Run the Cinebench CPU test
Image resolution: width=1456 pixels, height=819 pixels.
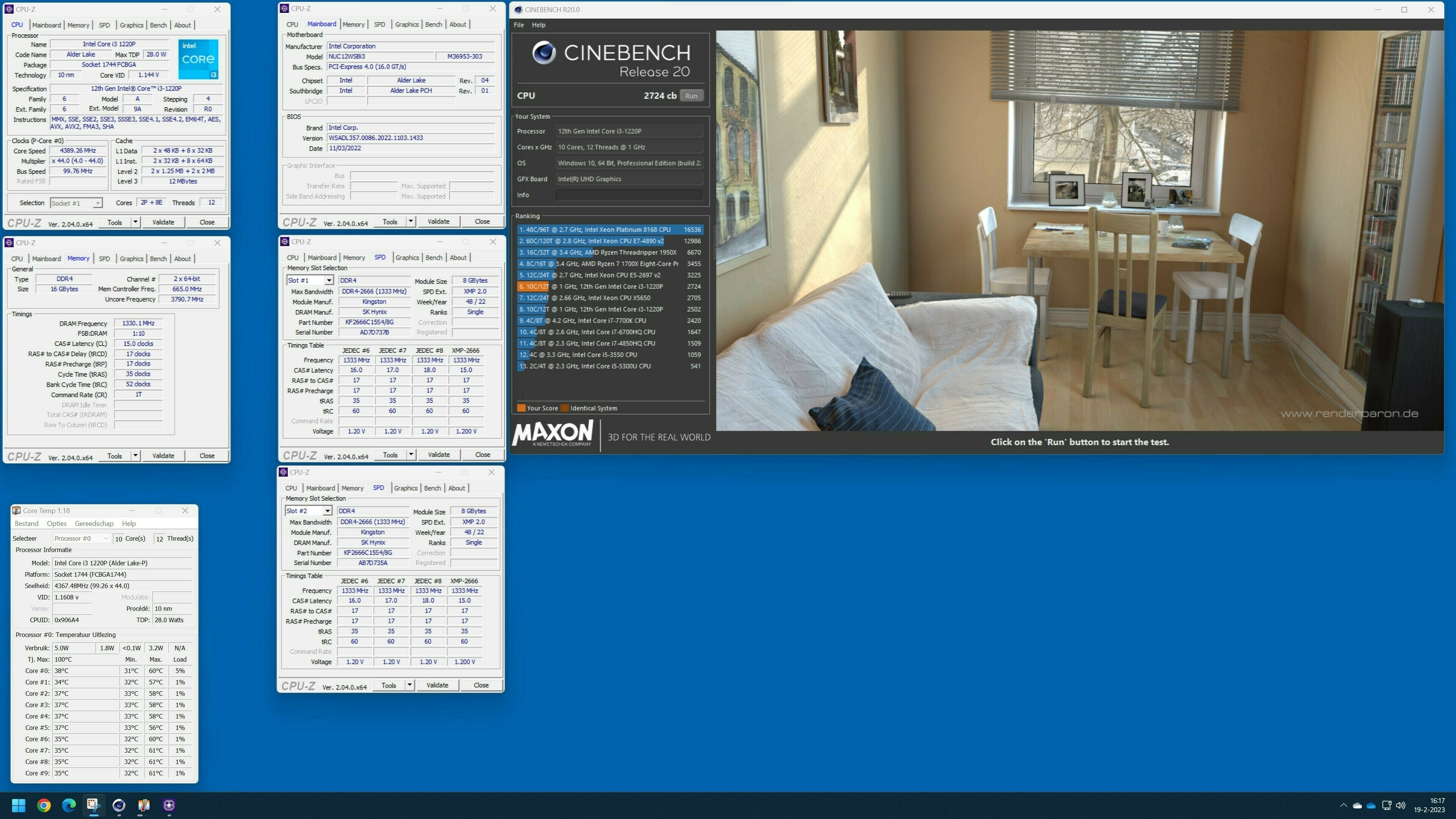(x=691, y=96)
